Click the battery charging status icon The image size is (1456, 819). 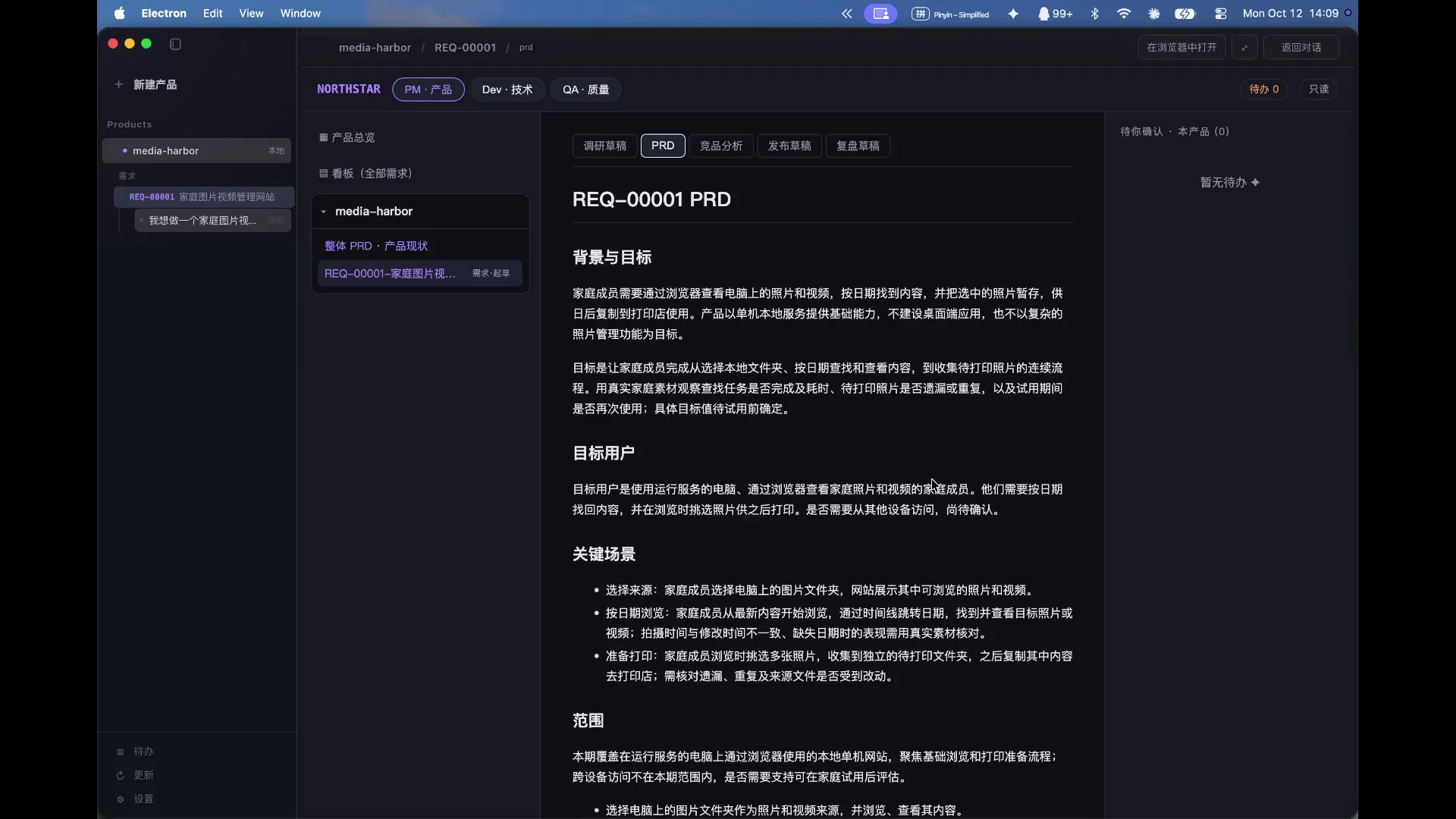[x=1185, y=14]
